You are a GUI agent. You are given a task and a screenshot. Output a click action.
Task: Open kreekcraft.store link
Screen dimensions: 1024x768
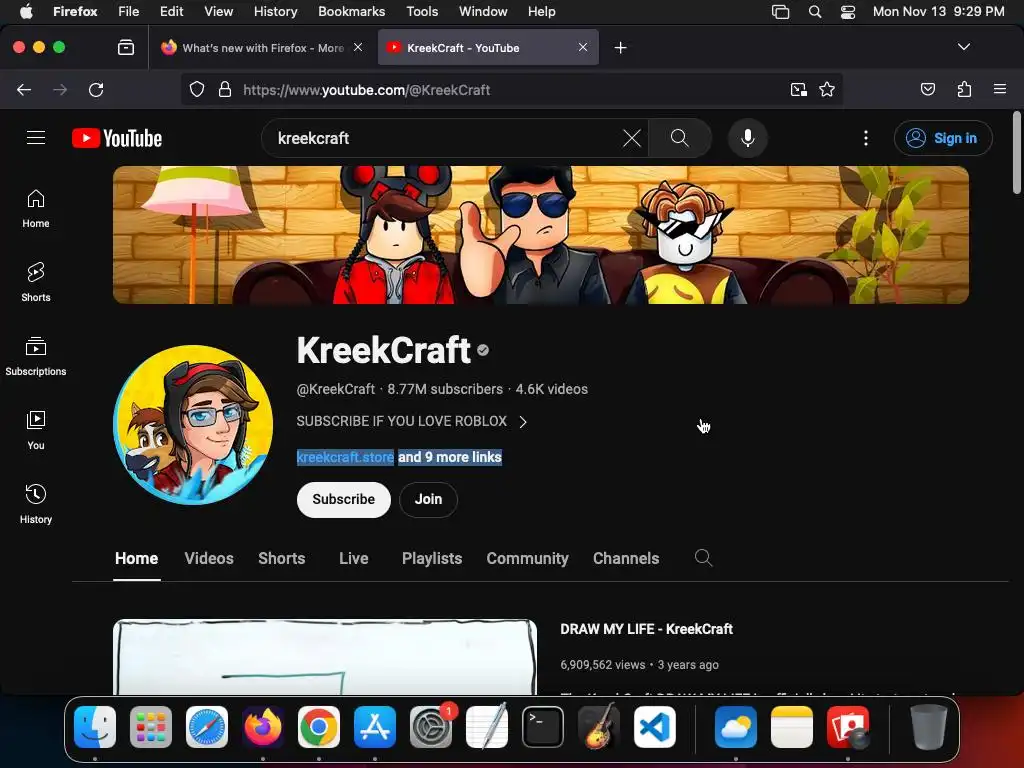(345, 457)
